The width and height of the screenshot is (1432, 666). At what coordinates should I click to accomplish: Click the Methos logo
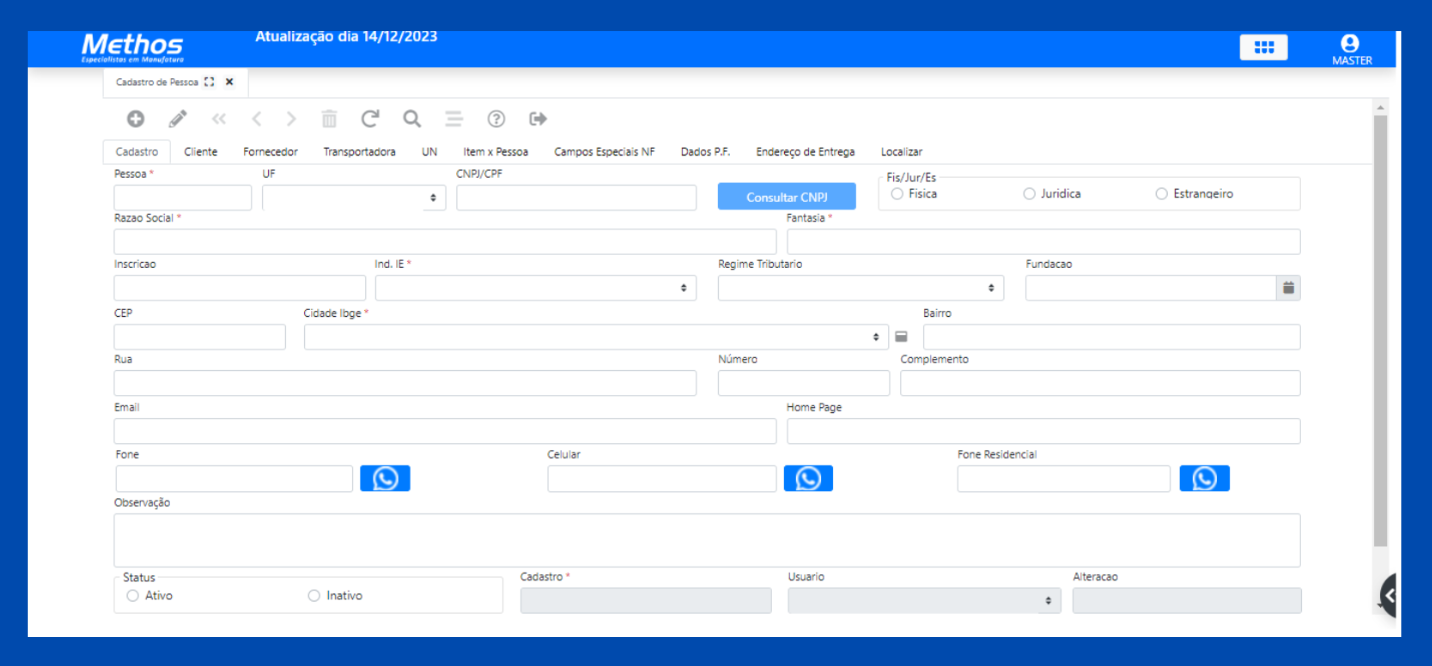click(x=132, y=48)
